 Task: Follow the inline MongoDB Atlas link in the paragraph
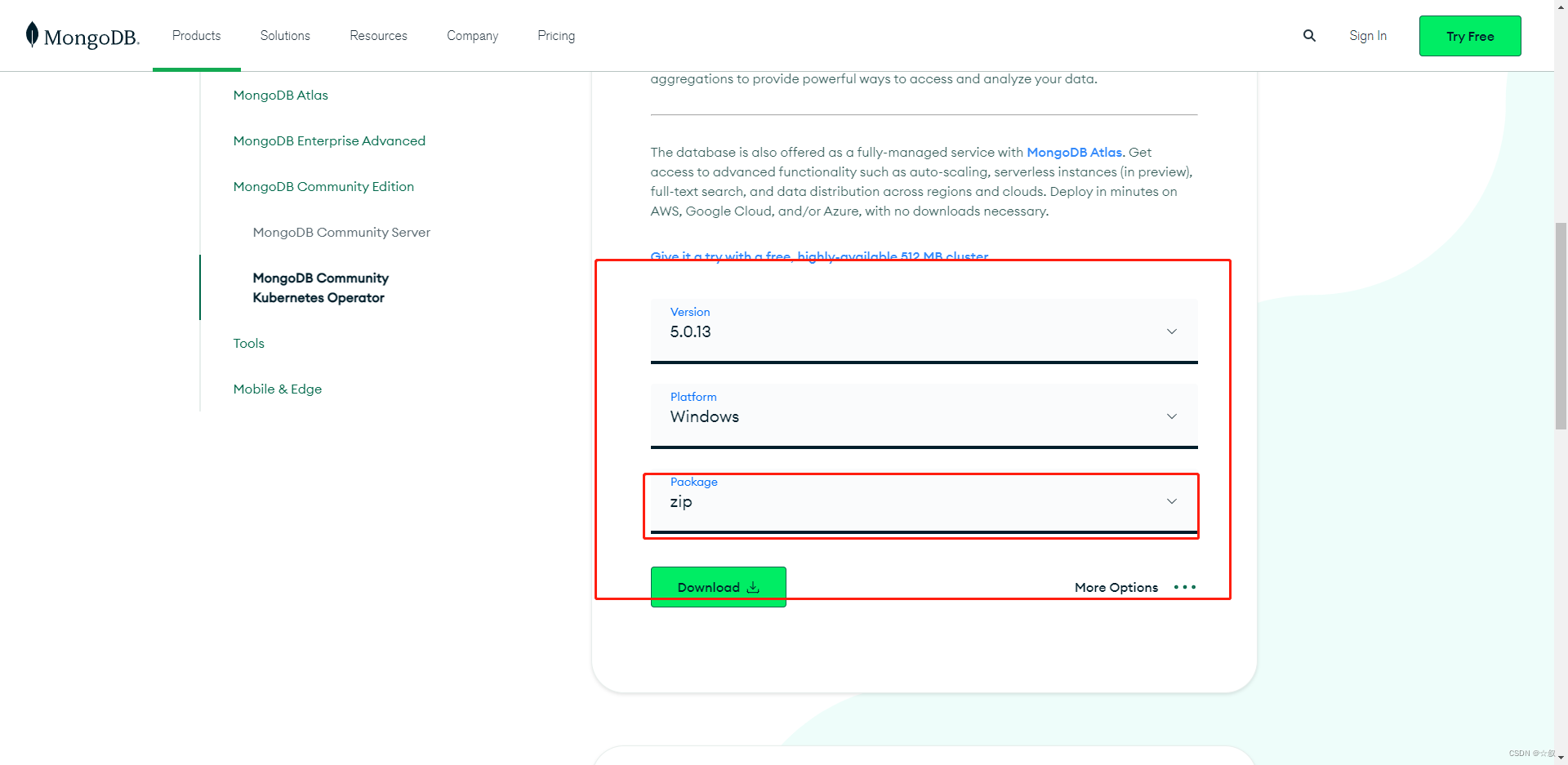(1074, 153)
